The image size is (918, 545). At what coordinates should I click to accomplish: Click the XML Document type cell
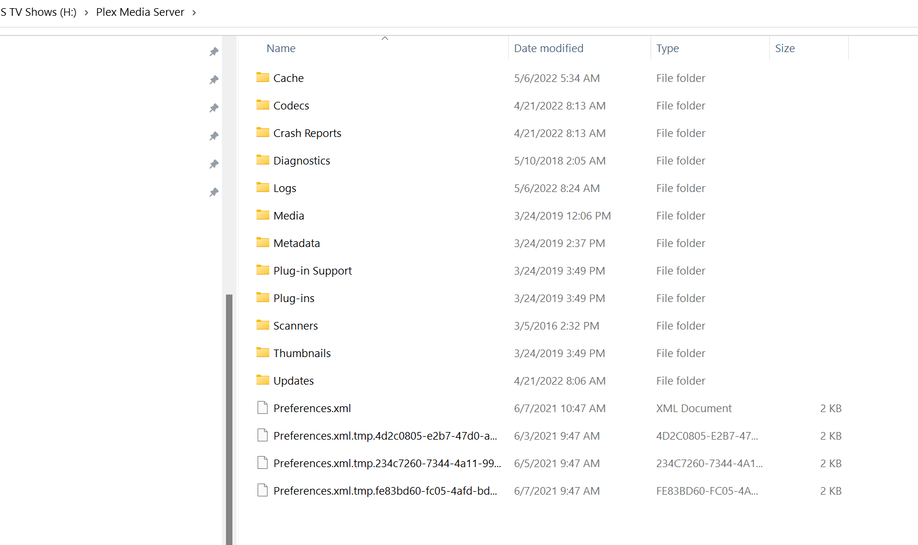coord(694,408)
